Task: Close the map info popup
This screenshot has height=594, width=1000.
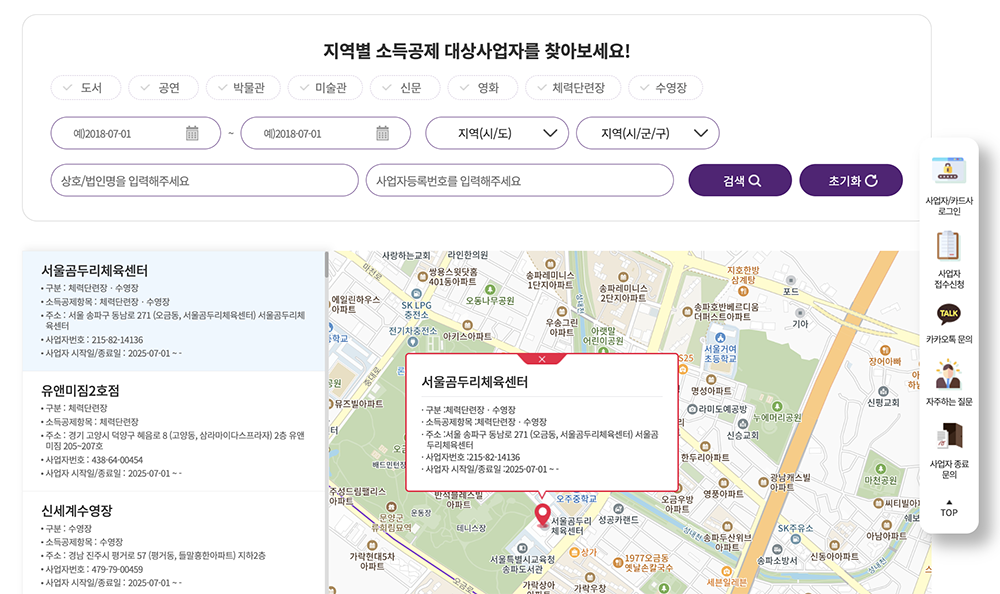Action: (542, 359)
